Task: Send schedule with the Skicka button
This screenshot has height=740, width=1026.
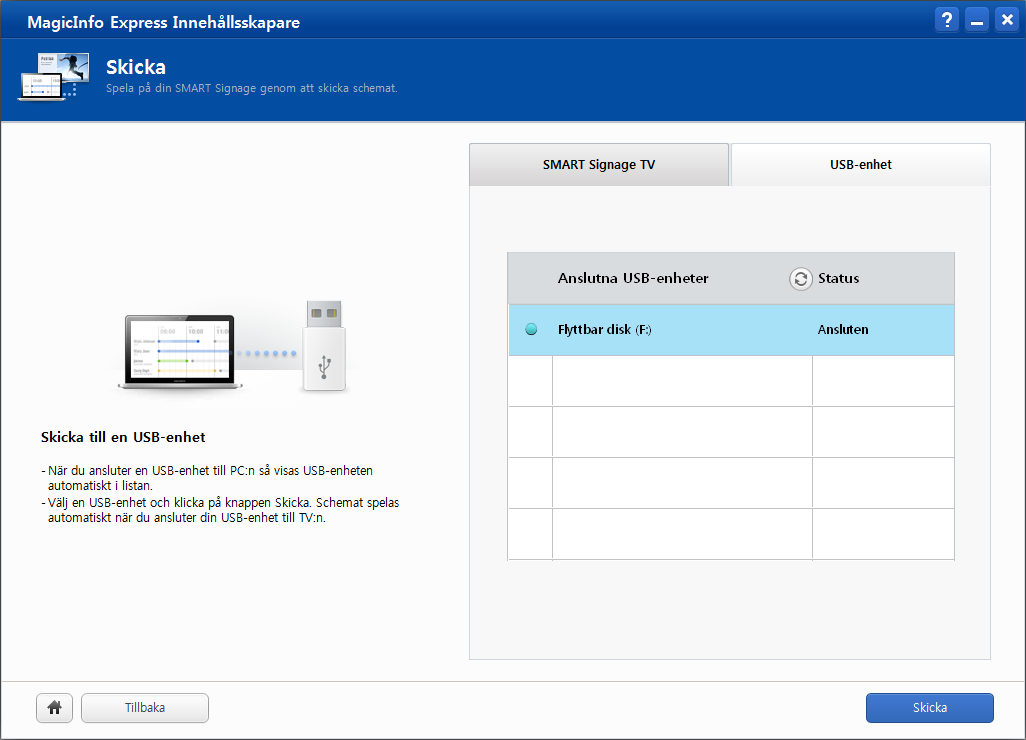Action: point(929,707)
